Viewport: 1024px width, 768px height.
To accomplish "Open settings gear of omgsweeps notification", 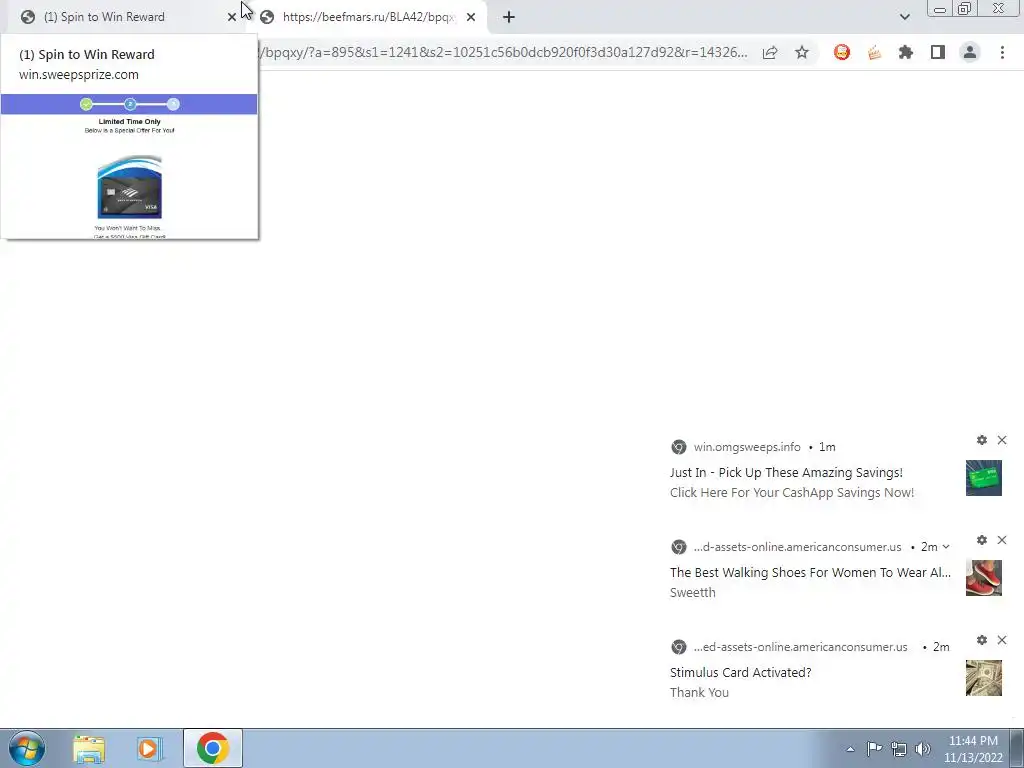I will (982, 440).
